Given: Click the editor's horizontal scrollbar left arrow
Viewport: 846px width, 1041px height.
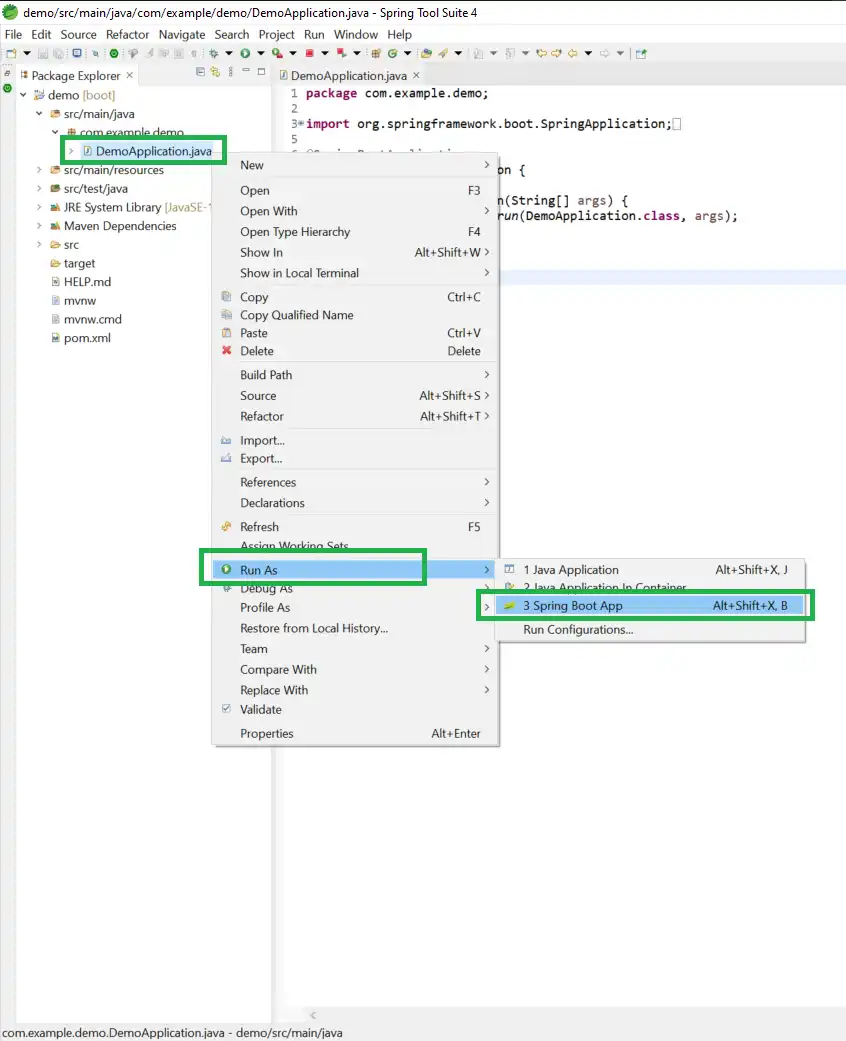Looking at the screenshot, I should pos(311,1015).
